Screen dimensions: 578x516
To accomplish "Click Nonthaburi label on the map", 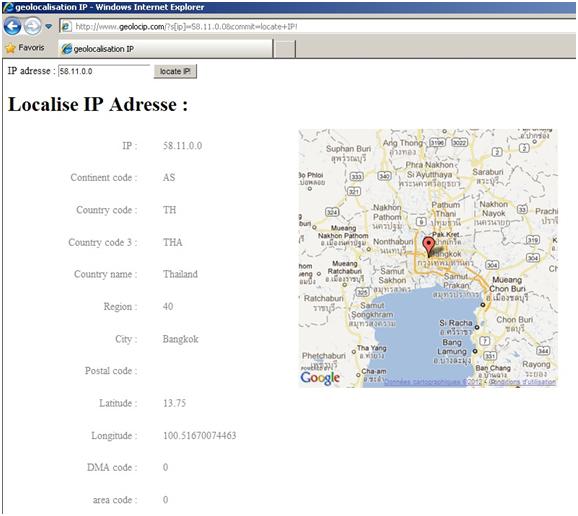I will (393, 242).
